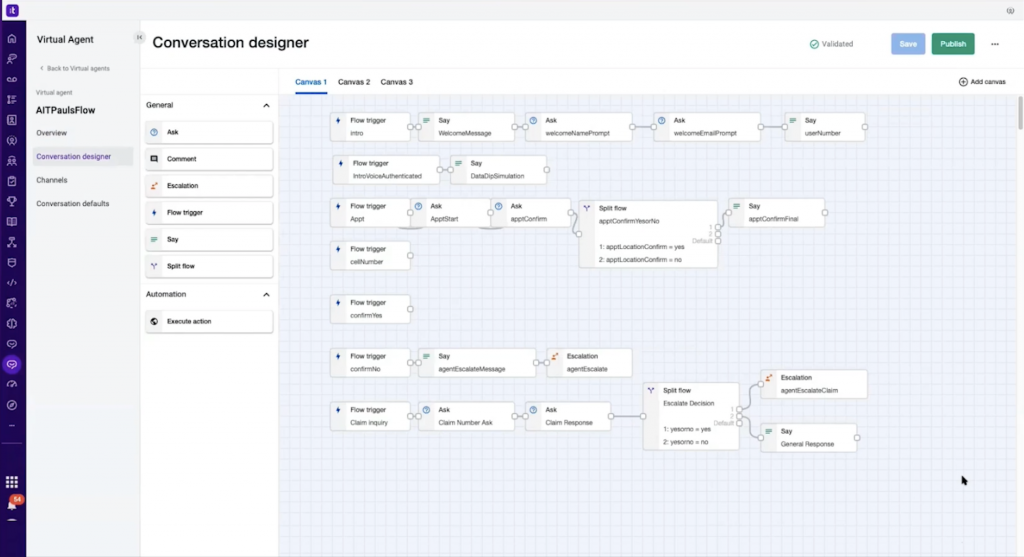Viewport: 1024px width, 557px height.
Task: Click Add canvas button
Action: click(982, 82)
